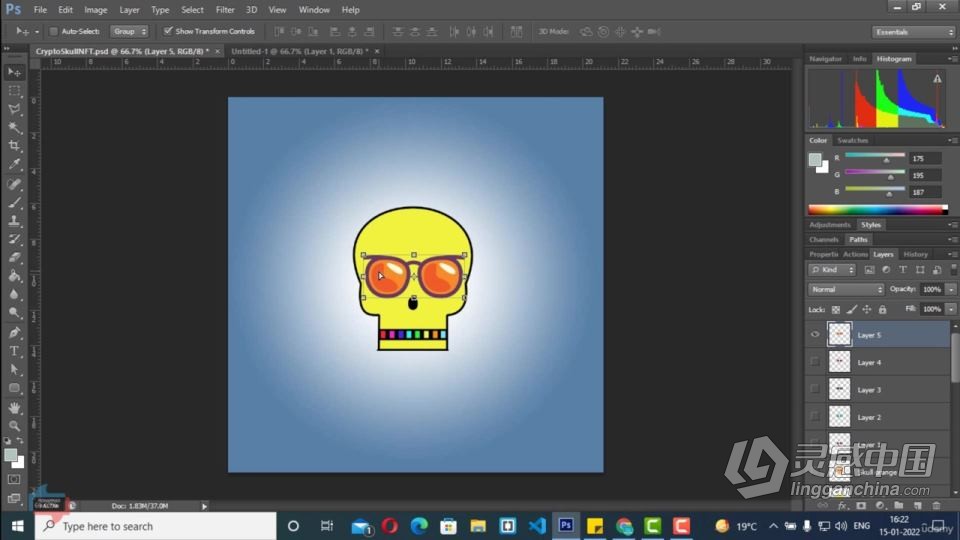Image resolution: width=960 pixels, height=540 pixels.
Task: Open Opacity slider dropdown arrow
Action: tap(951, 290)
